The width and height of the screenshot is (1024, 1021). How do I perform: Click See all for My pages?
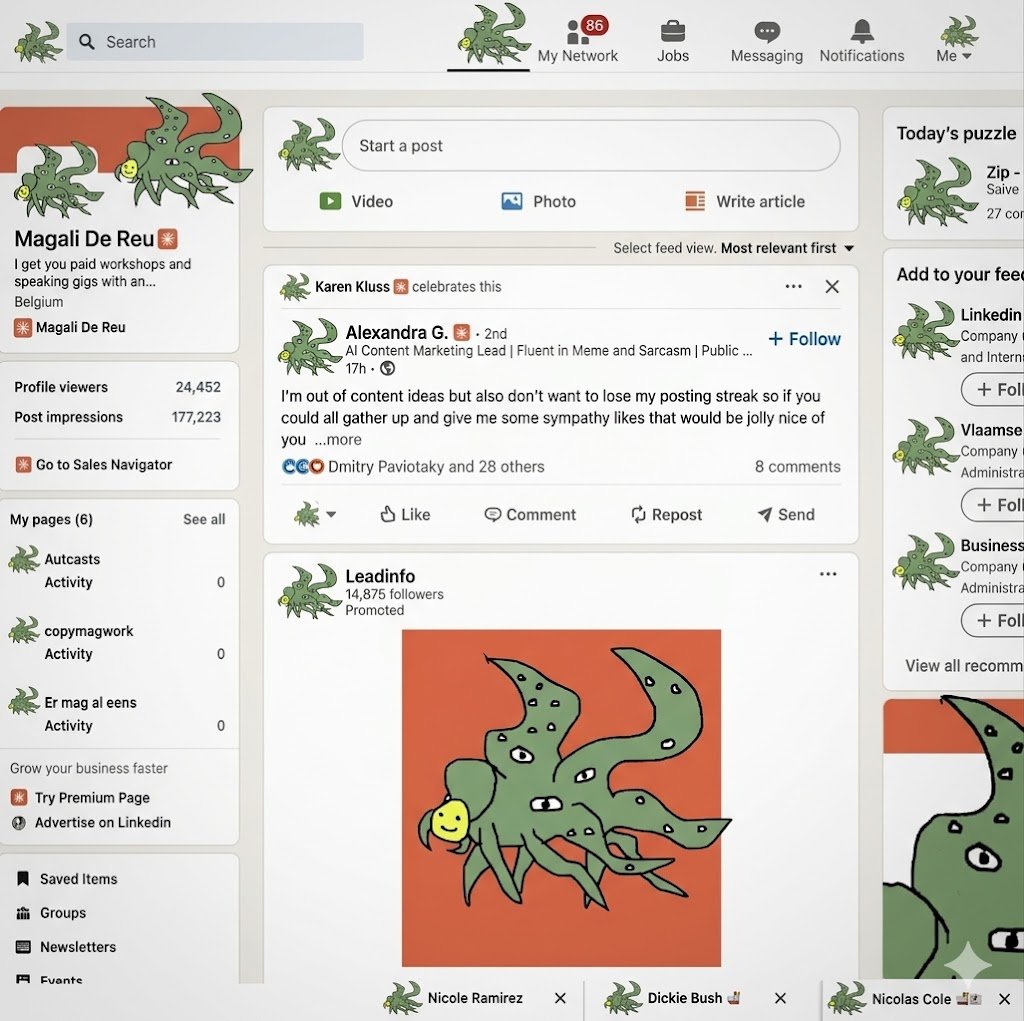coord(204,519)
